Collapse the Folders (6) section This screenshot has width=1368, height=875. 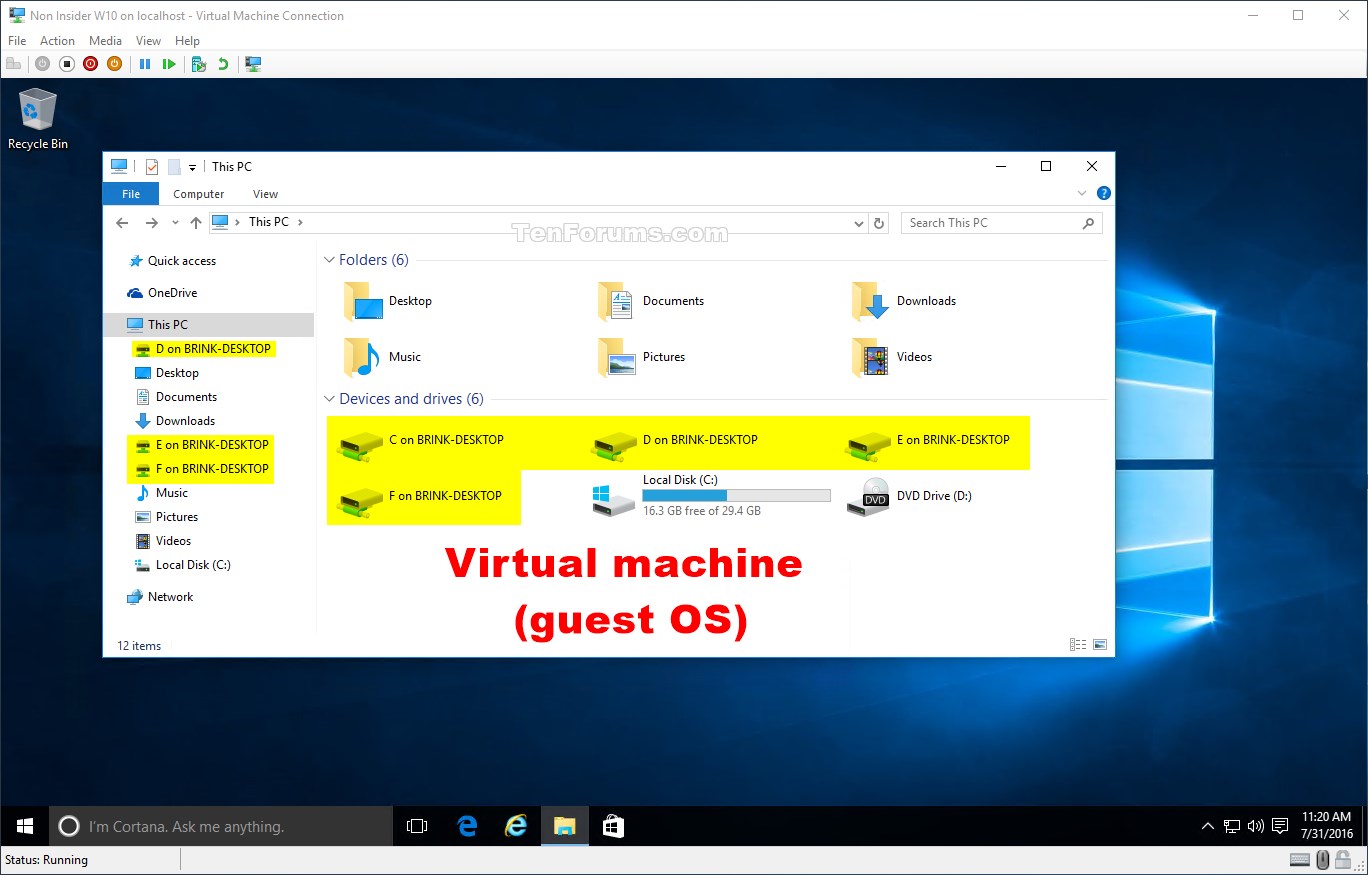(x=330, y=259)
